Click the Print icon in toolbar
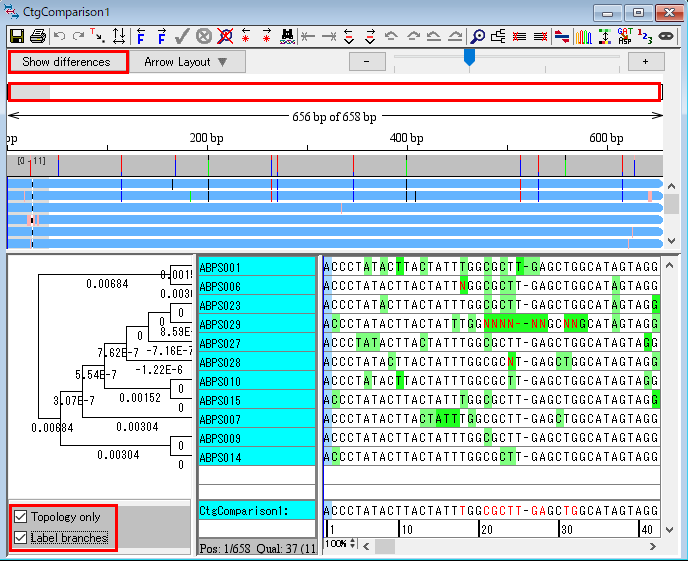The width and height of the screenshot is (688, 561). point(38,36)
